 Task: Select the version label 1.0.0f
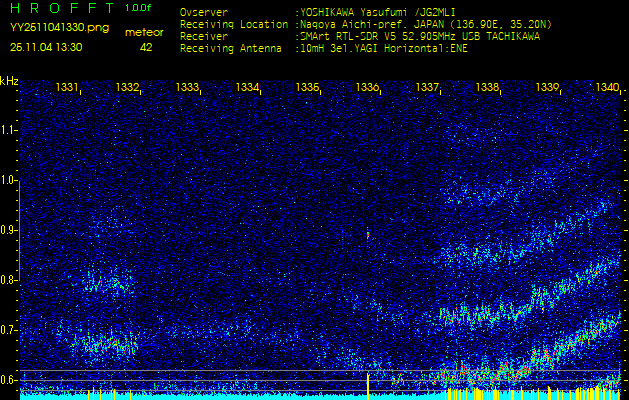[138, 8]
